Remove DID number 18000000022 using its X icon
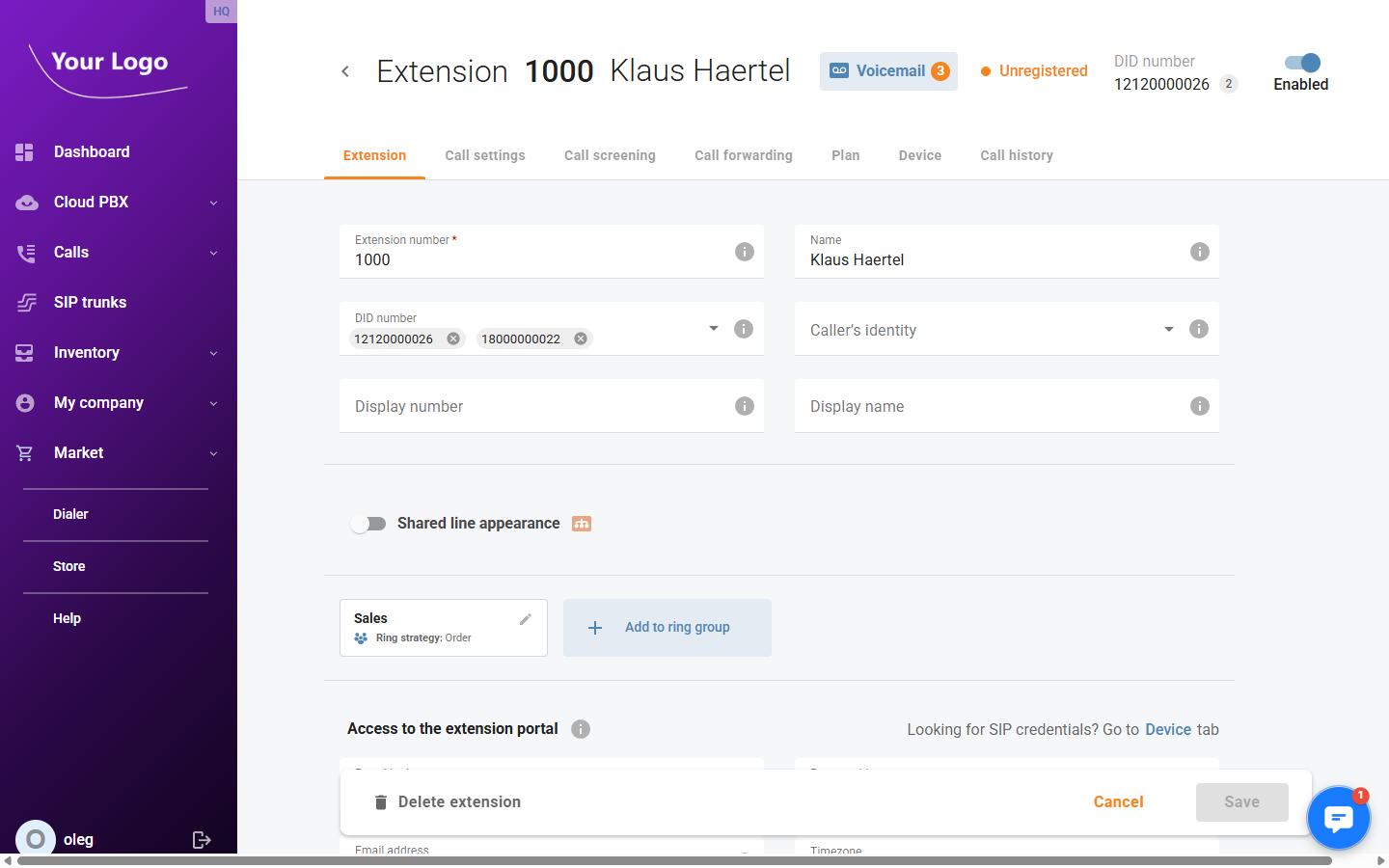This screenshot has width=1389, height=868. 580,339
